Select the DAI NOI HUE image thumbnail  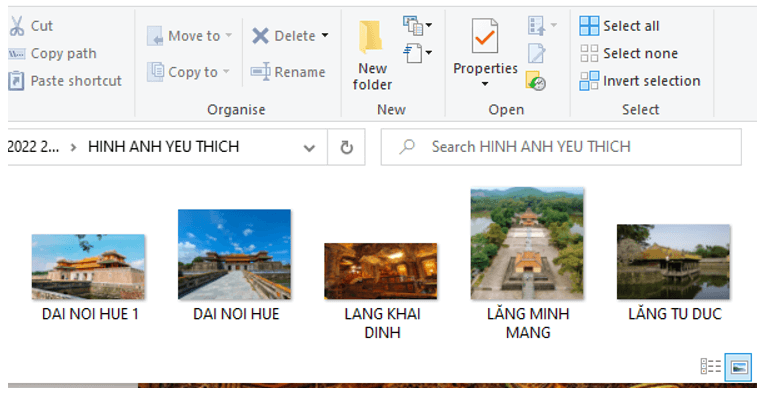[x=234, y=254]
